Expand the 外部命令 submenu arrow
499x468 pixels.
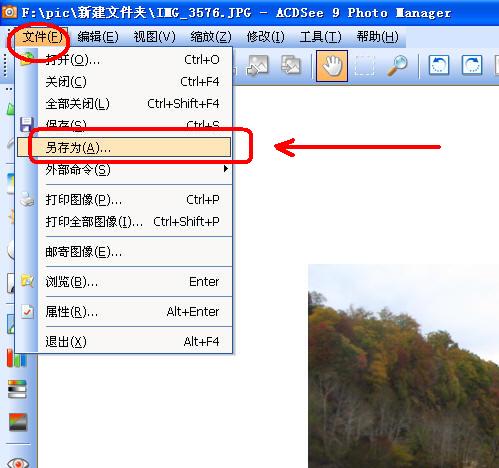(226, 169)
